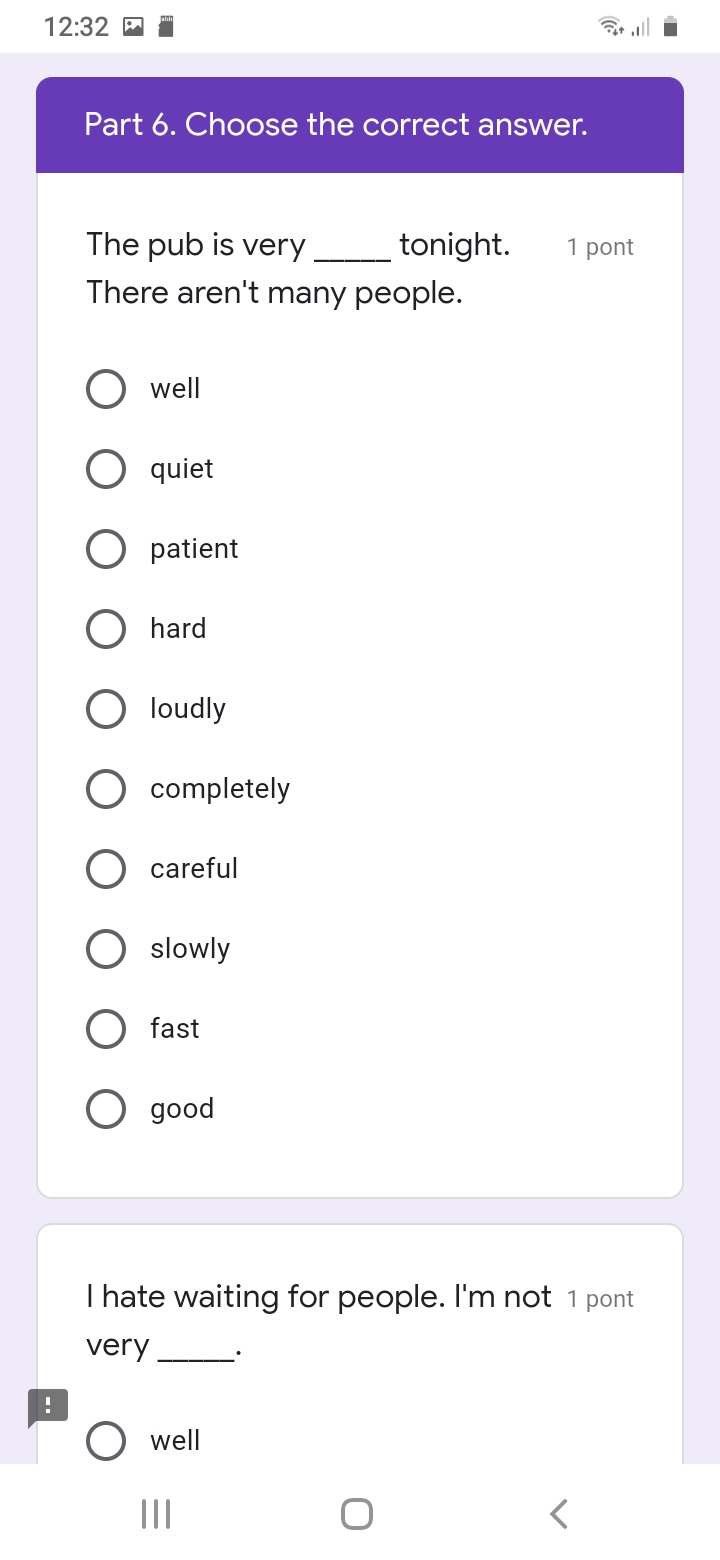The height and width of the screenshot is (1560, 720).
Task: Tap the battery icon in status bar
Action: click(671, 27)
